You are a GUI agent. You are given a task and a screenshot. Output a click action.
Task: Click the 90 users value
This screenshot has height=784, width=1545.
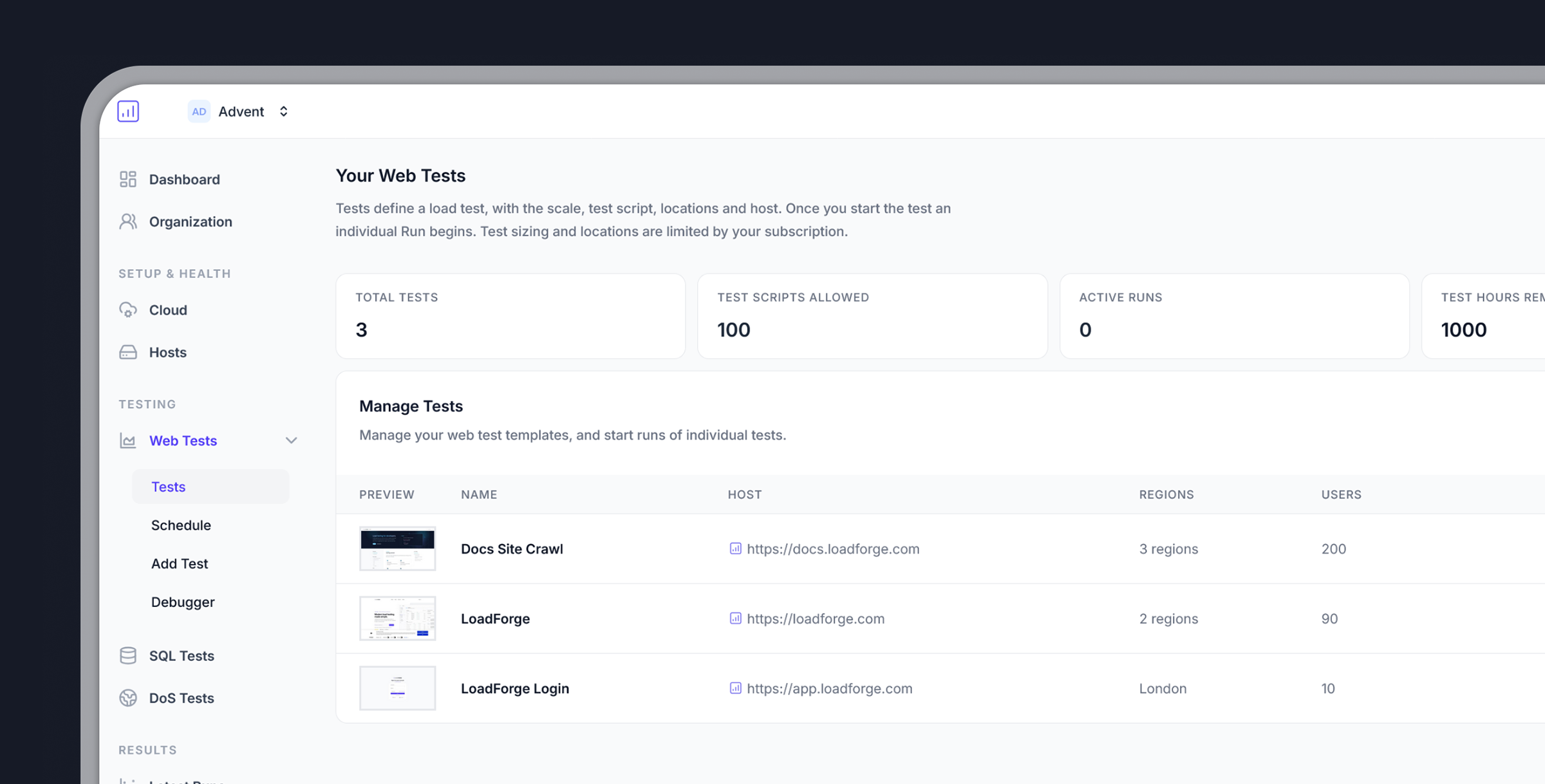pyautogui.click(x=1330, y=619)
